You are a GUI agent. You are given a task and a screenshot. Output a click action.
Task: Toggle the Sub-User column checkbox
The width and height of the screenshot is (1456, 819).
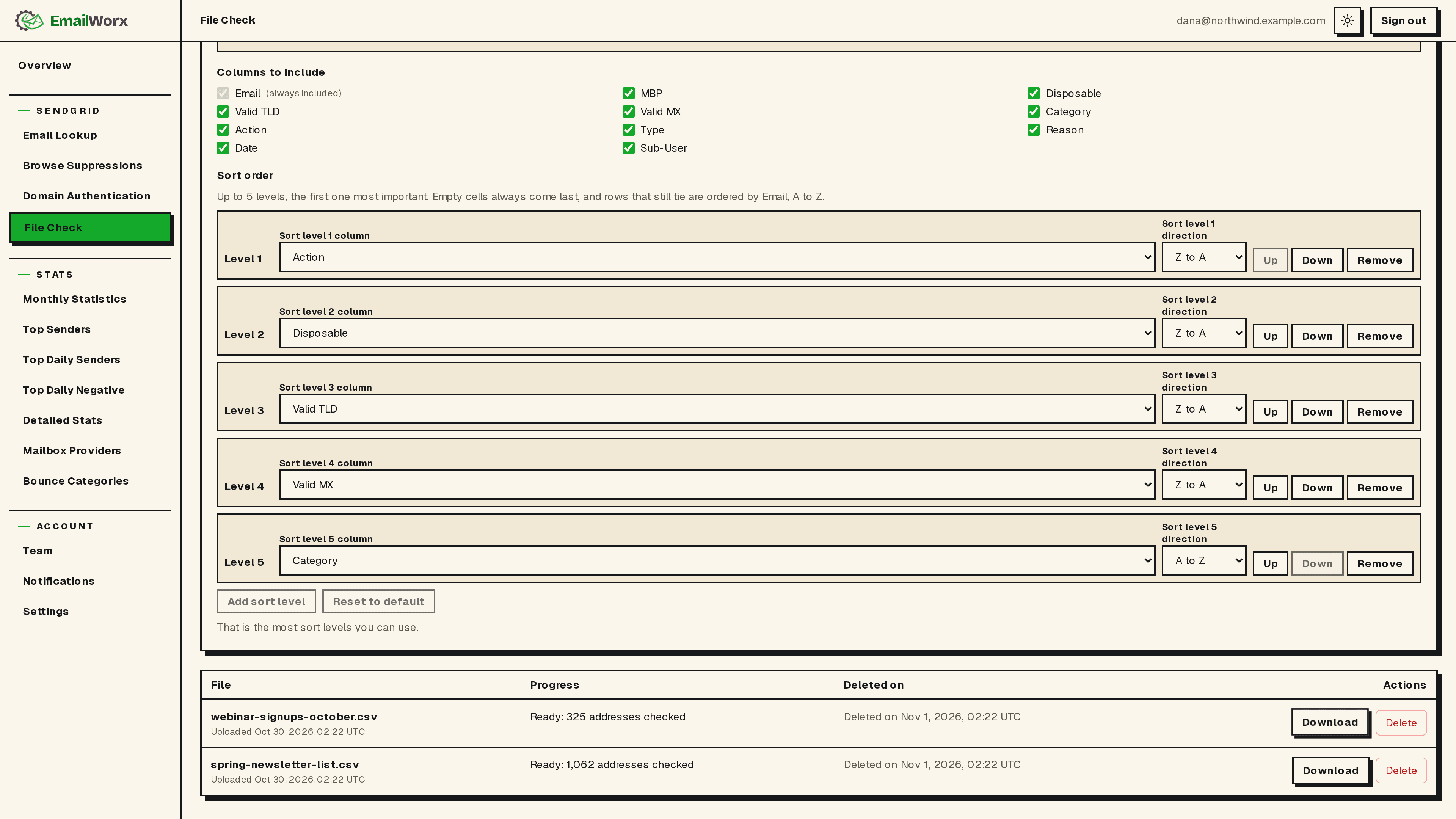pyautogui.click(x=629, y=148)
